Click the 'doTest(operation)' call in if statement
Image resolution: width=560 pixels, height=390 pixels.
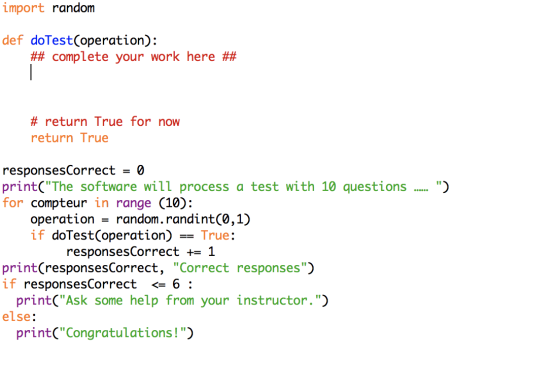pyautogui.click(x=112, y=235)
